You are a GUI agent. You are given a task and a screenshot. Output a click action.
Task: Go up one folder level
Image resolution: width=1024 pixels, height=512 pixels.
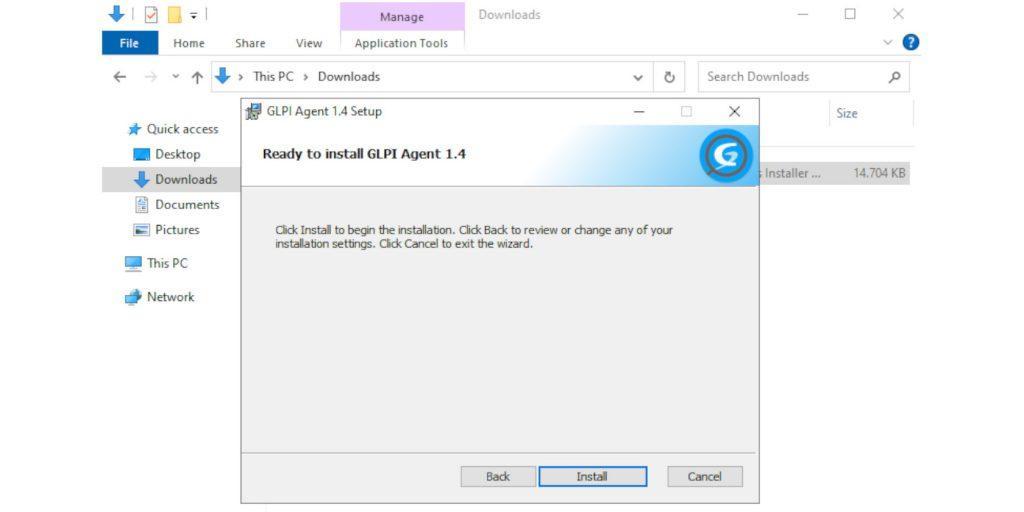pyautogui.click(x=197, y=77)
